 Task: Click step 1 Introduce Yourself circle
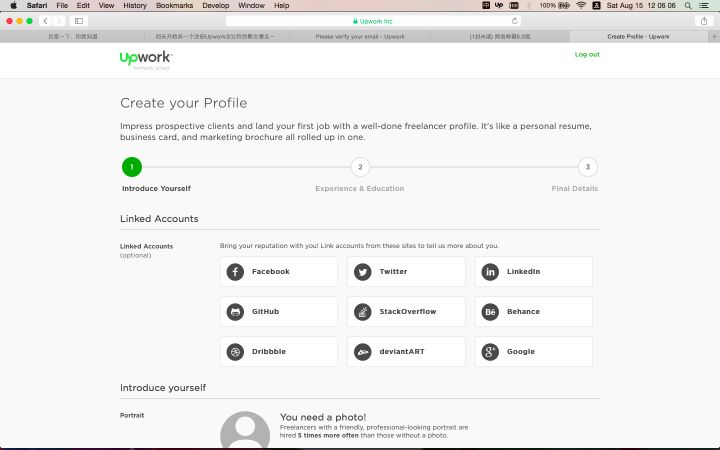click(x=132, y=167)
